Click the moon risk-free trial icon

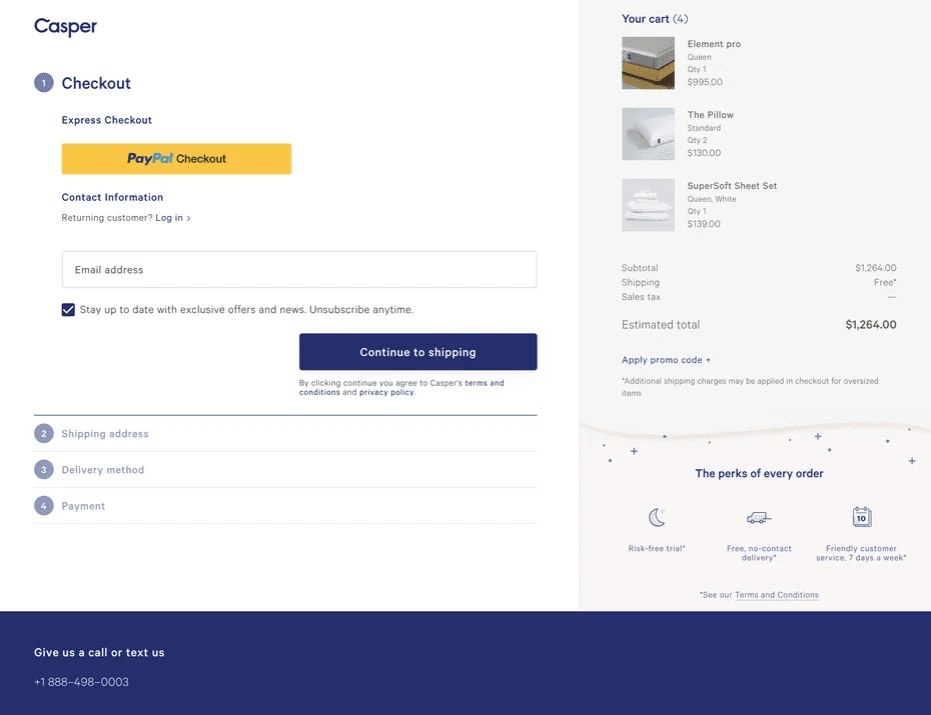coord(657,517)
